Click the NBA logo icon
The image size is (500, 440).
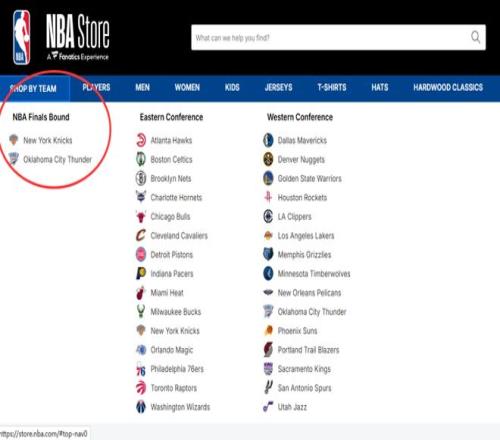click(x=22, y=37)
